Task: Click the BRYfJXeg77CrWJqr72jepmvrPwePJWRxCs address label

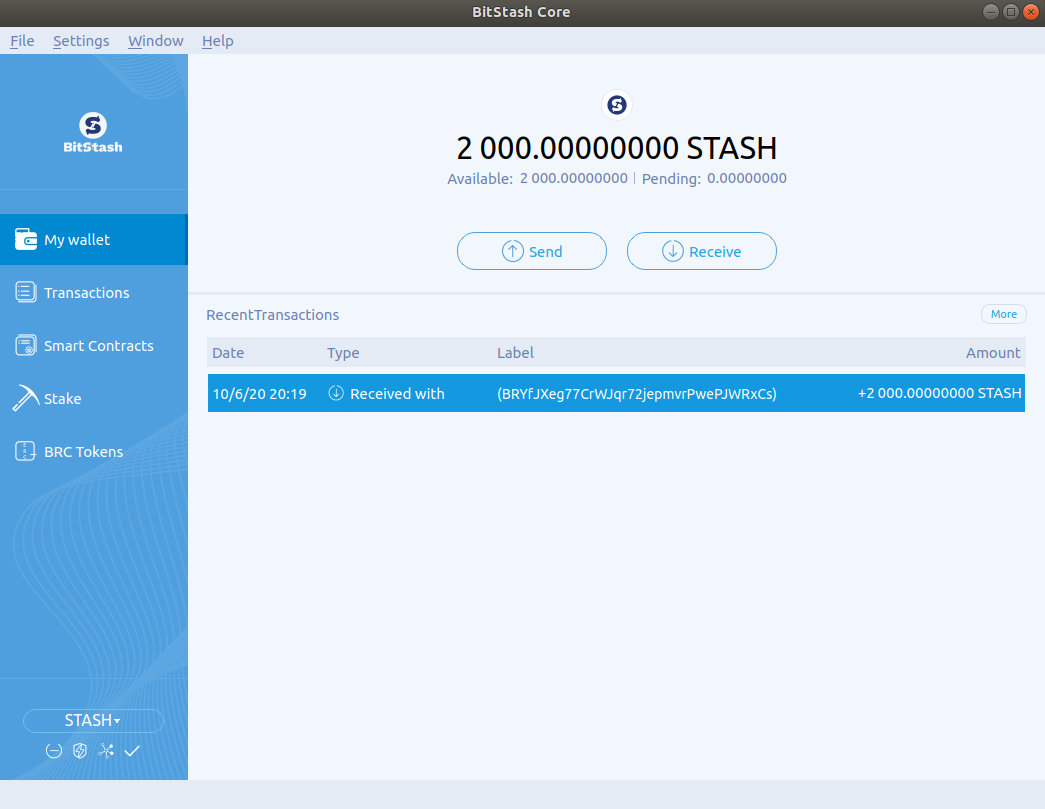Action: (636, 394)
